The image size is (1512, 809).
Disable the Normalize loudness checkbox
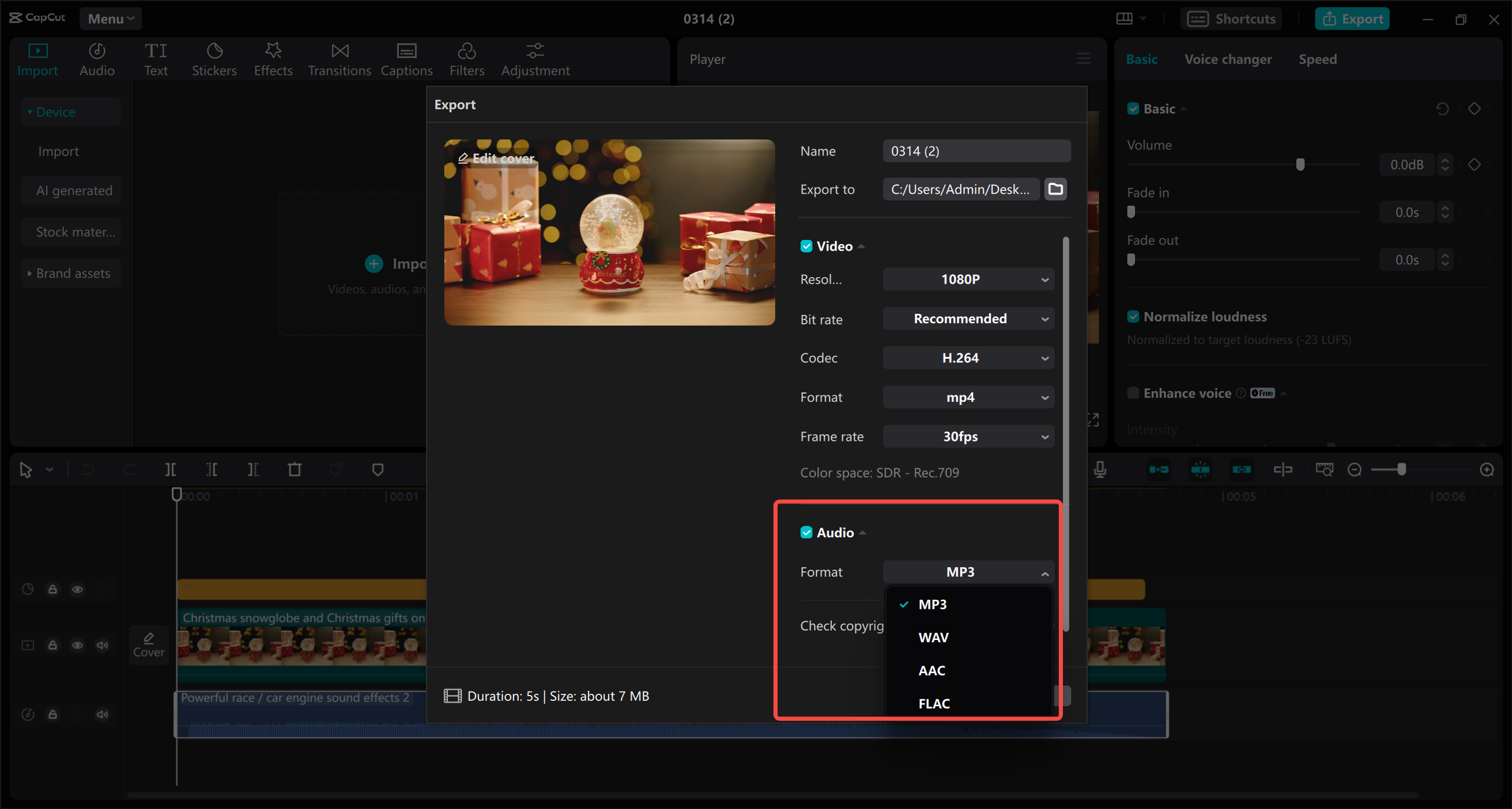coord(1134,316)
